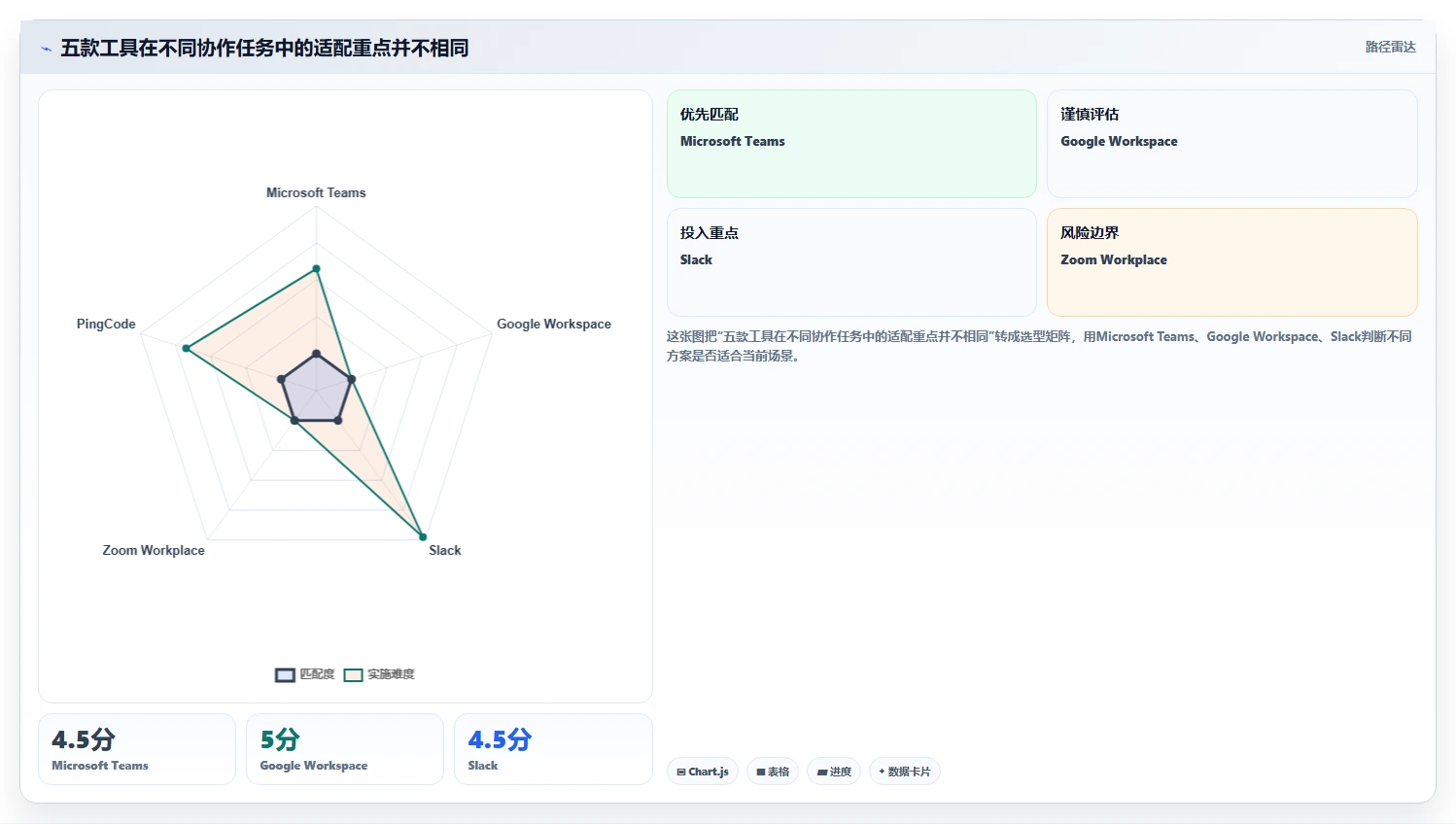This screenshot has height=824, width=1456.
Task: Open the 4.5分 Slack stat card
Action: (x=553, y=749)
